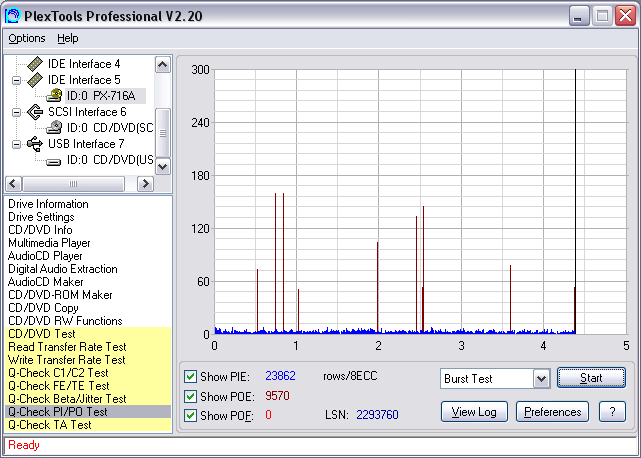Viewport: 641px width, 458px height.
Task: Collapse the SCSI Interface 6 node
Action: (16, 112)
